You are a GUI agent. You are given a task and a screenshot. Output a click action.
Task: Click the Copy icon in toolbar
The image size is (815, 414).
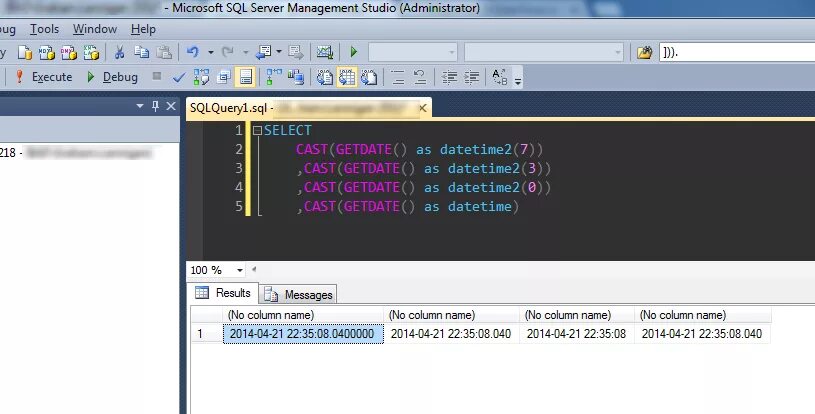(x=141, y=52)
